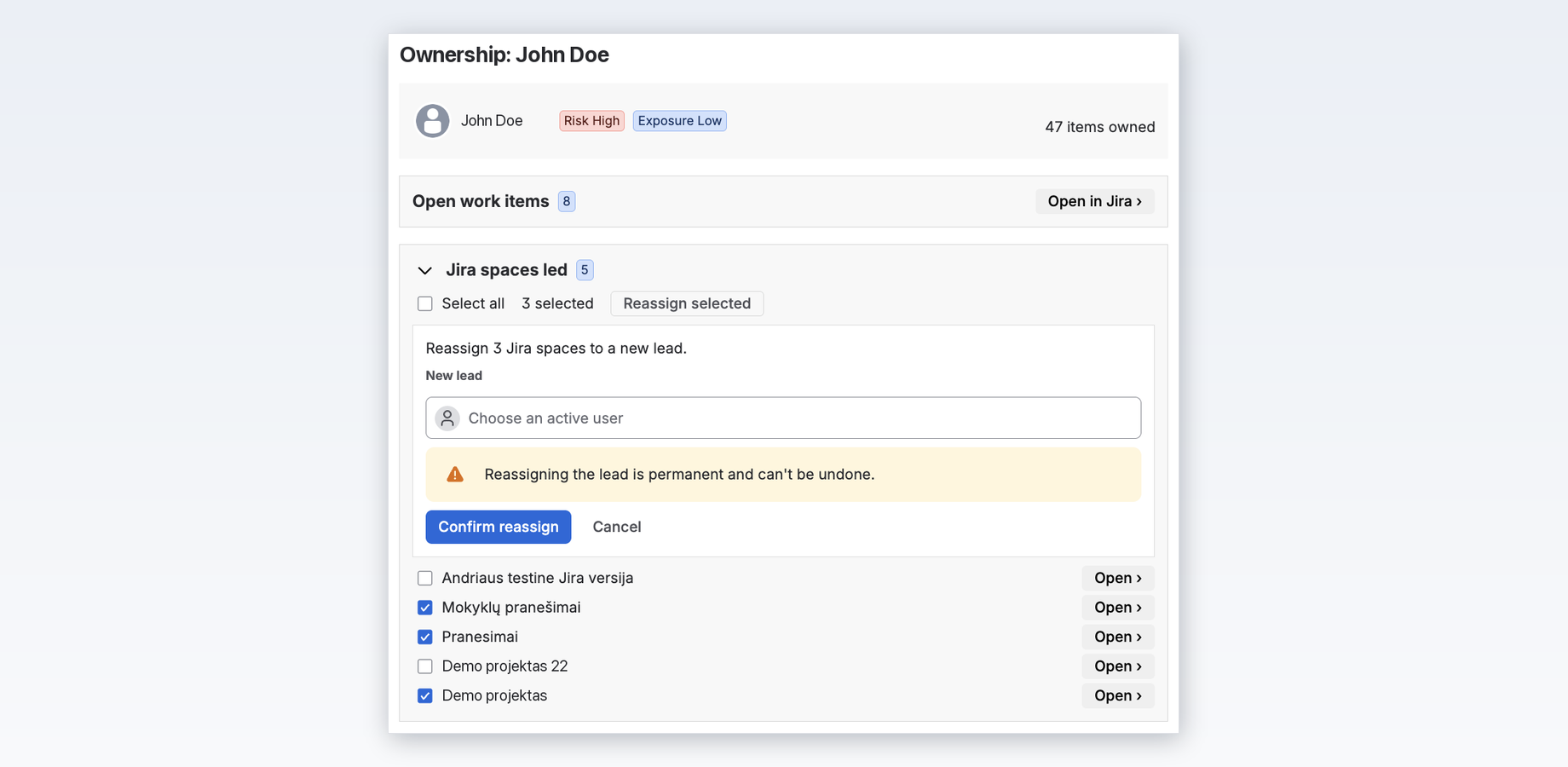Click the Open work items count badge
The image size is (1568, 767).
[567, 201]
